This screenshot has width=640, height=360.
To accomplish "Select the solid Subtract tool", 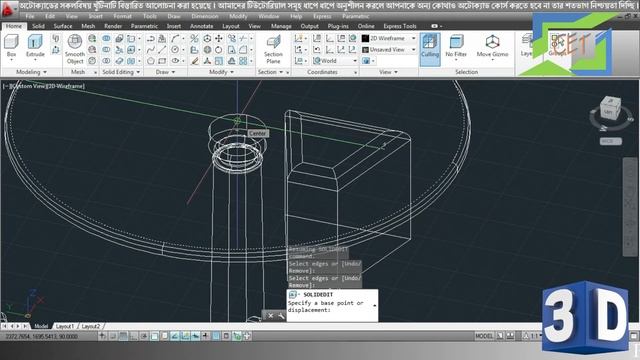I will coord(106,49).
